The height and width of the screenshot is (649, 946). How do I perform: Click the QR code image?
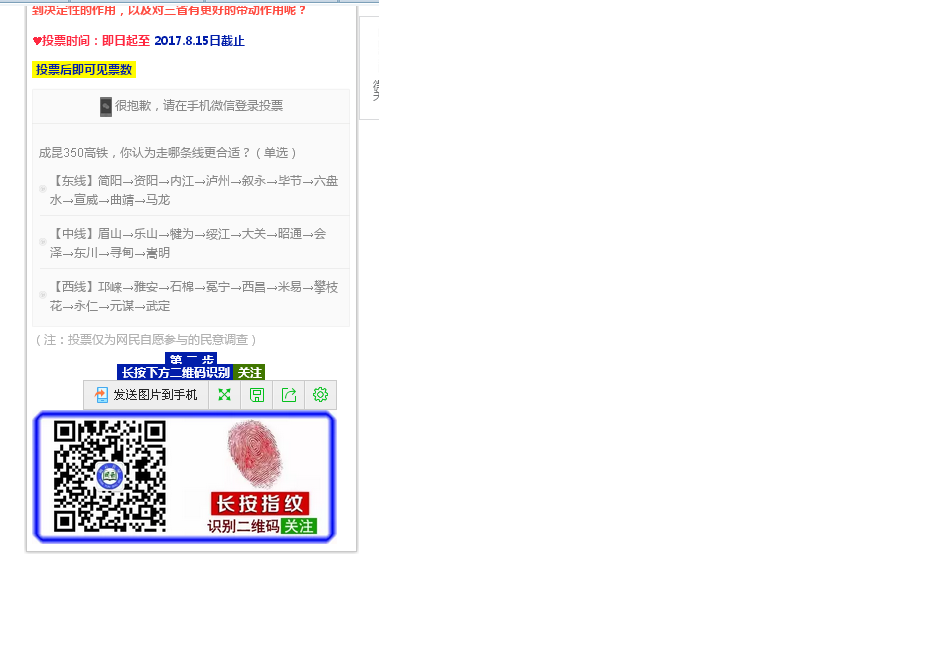coord(110,476)
